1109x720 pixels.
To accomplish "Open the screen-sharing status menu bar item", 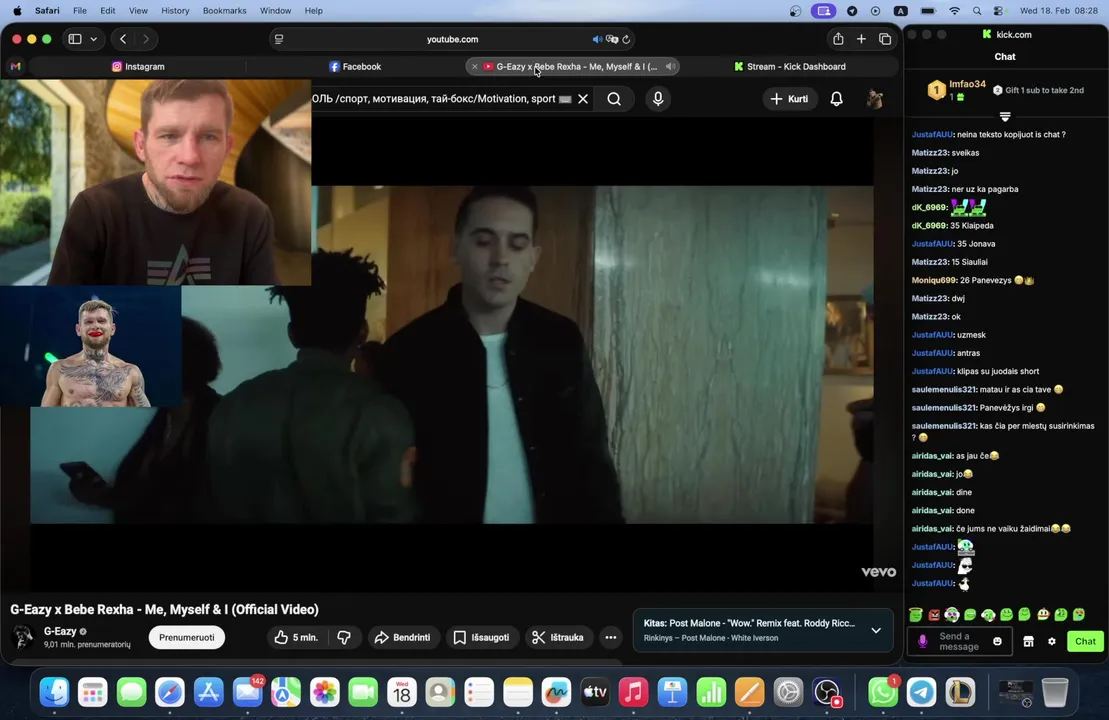I will click(x=823, y=11).
